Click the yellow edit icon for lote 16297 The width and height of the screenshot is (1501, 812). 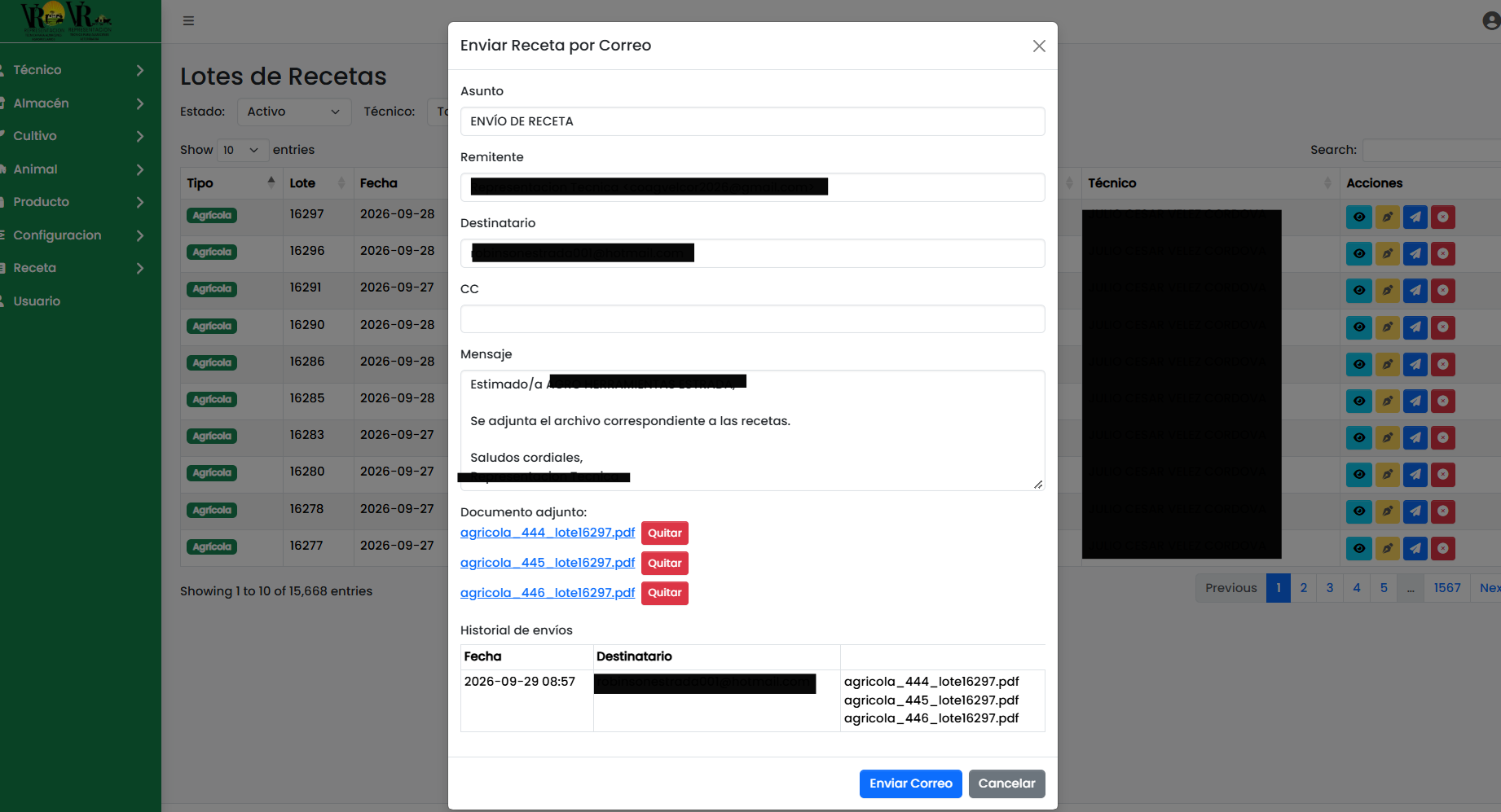[x=1387, y=217]
